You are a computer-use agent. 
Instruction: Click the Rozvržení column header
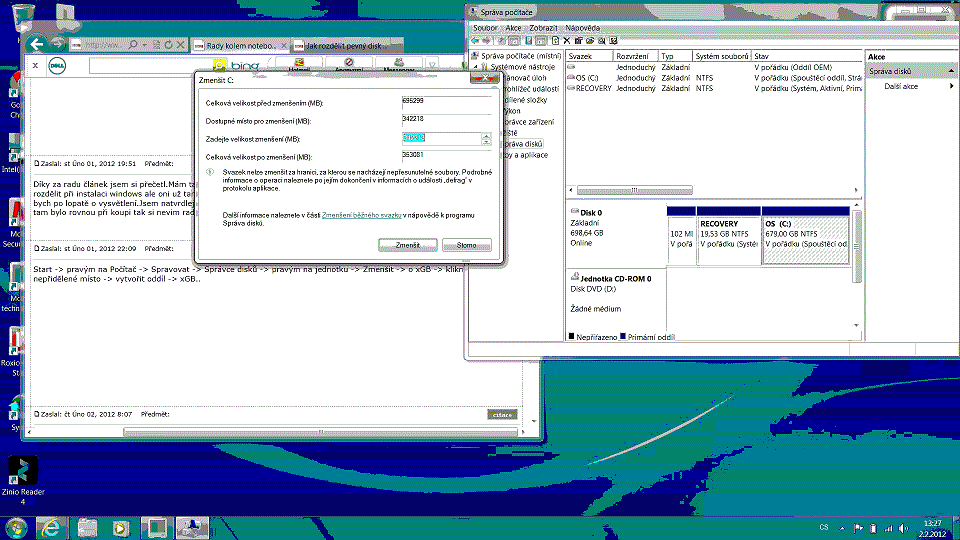(636, 56)
